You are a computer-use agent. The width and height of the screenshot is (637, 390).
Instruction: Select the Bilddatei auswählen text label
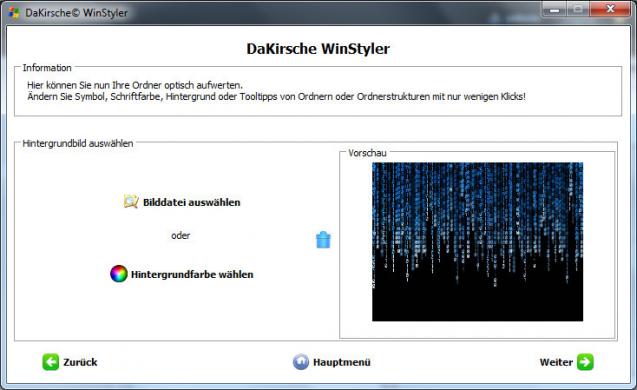192,202
